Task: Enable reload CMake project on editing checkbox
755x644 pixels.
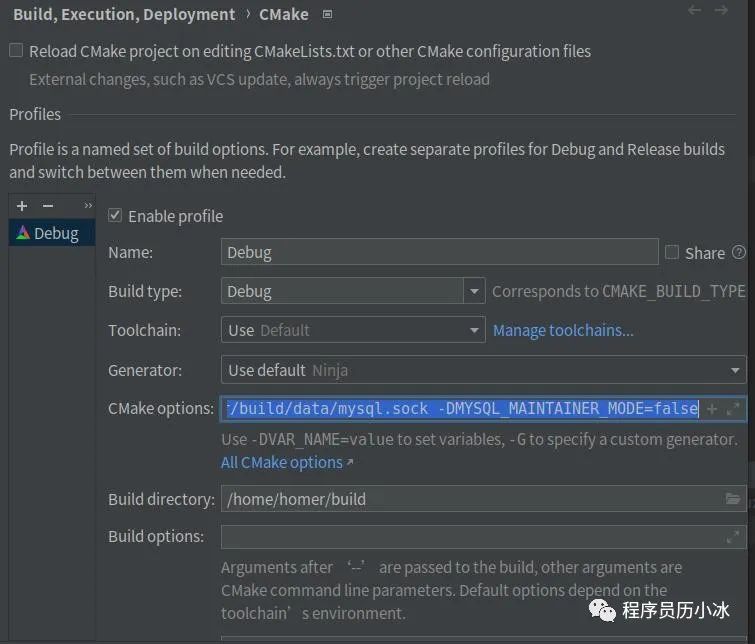Action: tap(16, 51)
